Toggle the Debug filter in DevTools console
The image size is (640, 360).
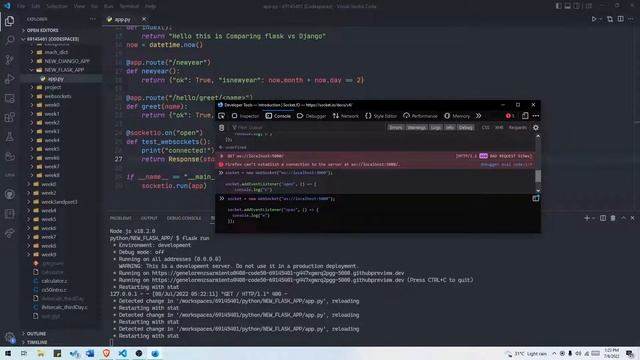(465, 128)
